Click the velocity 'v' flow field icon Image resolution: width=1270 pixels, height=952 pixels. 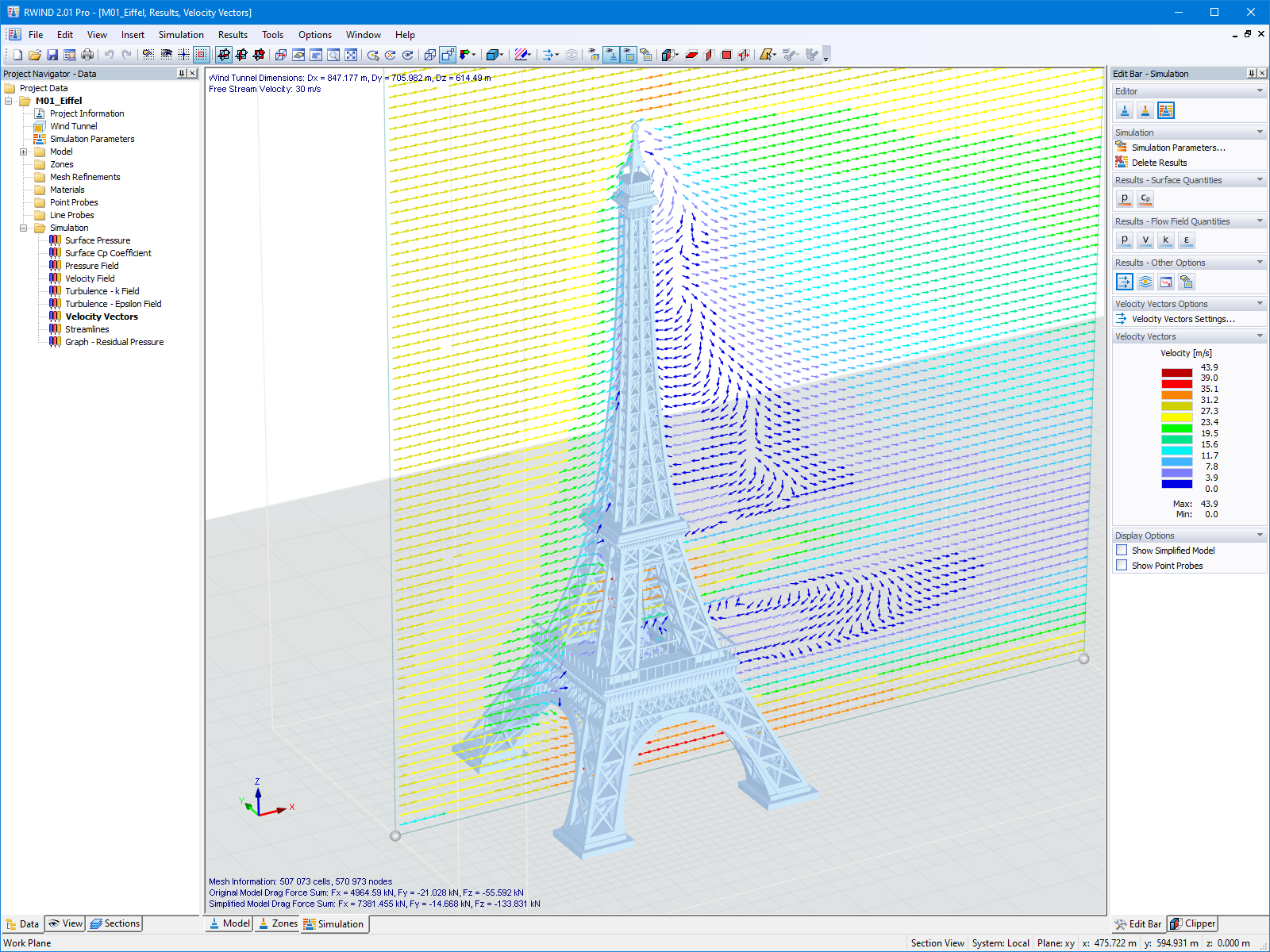pos(1145,240)
